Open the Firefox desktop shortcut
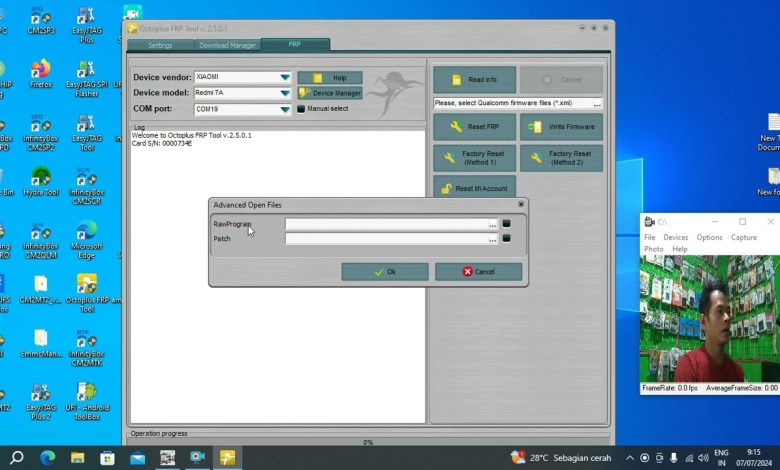This screenshot has height=470, width=780. pos(41,72)
